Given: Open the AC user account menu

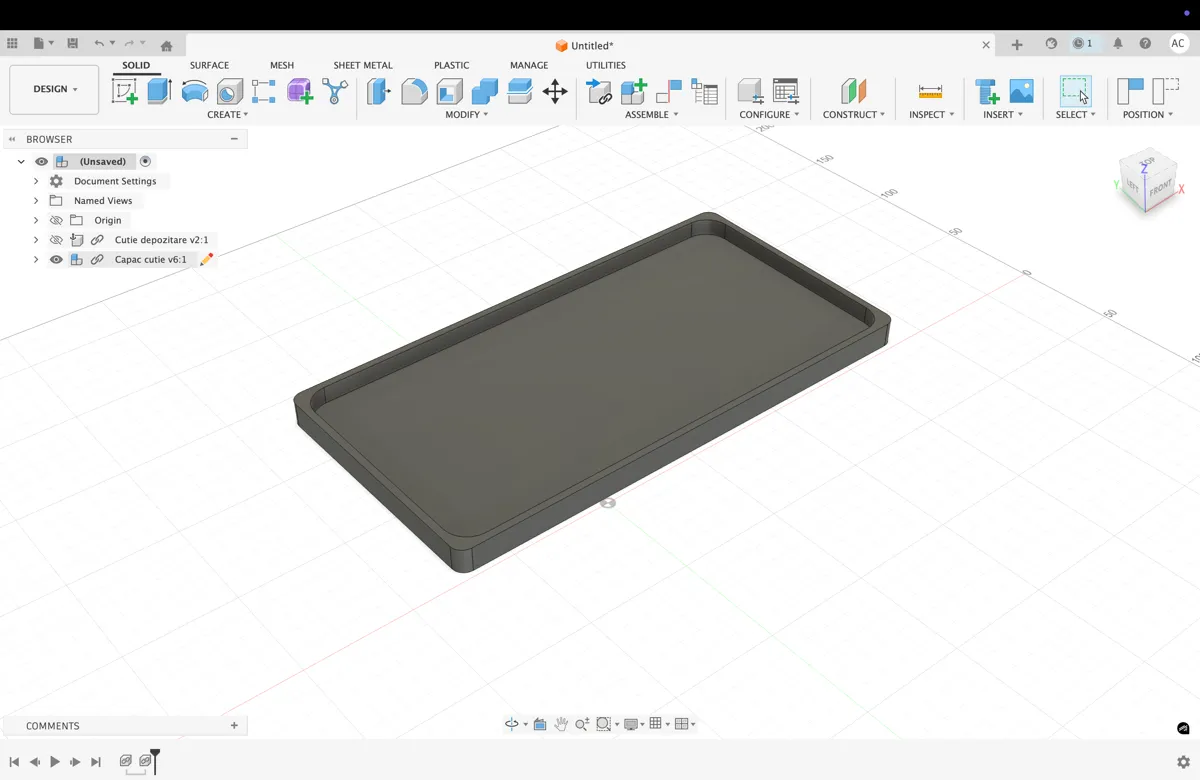Looking at the screenshot, I should point(1178,44).
